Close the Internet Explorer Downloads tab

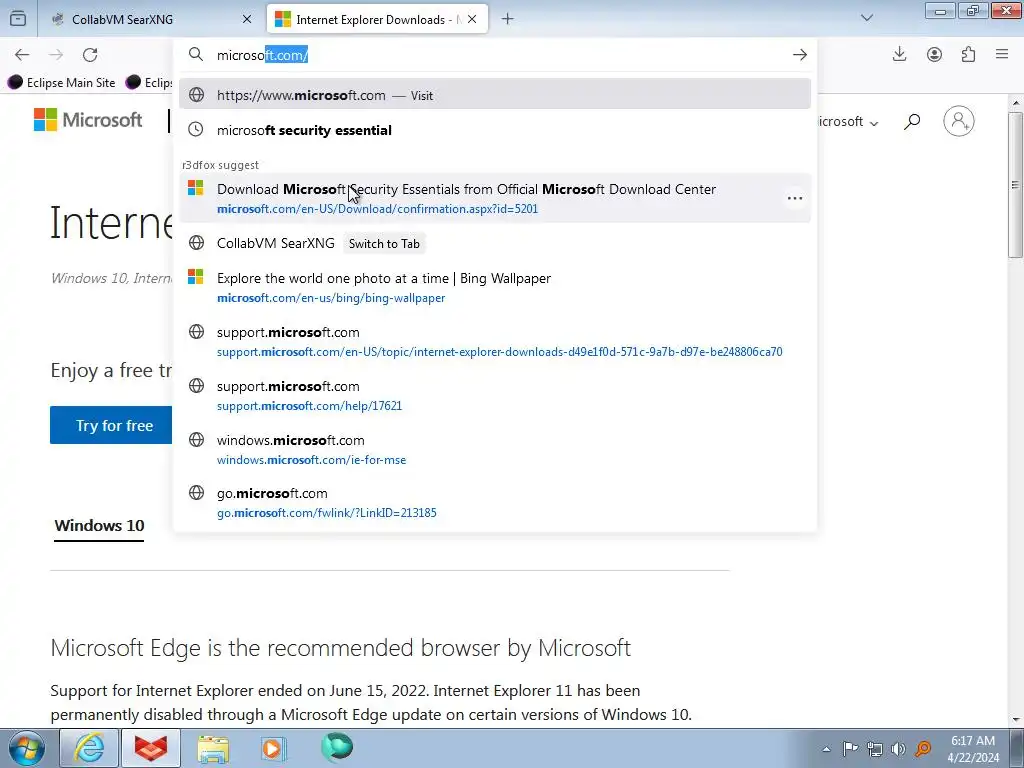(472, 20)
